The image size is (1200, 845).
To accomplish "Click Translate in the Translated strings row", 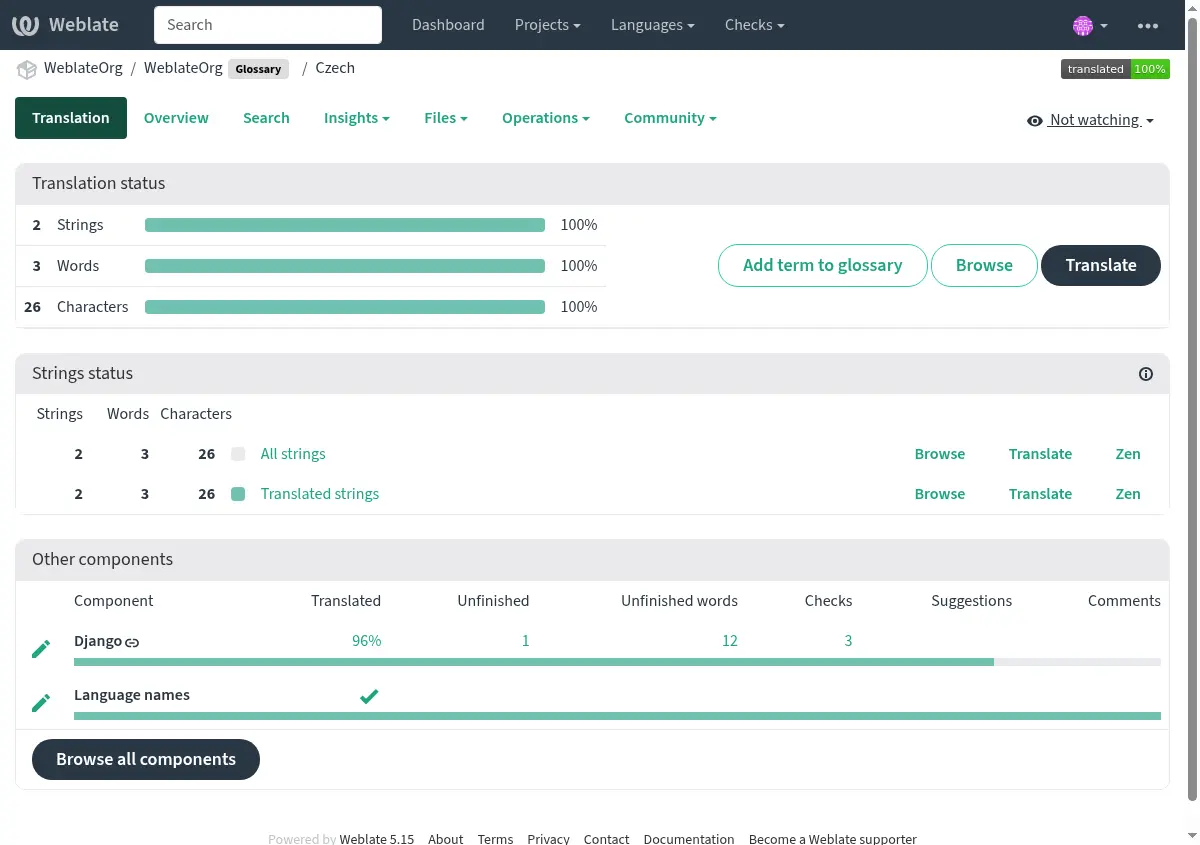I will [1040, 494].
